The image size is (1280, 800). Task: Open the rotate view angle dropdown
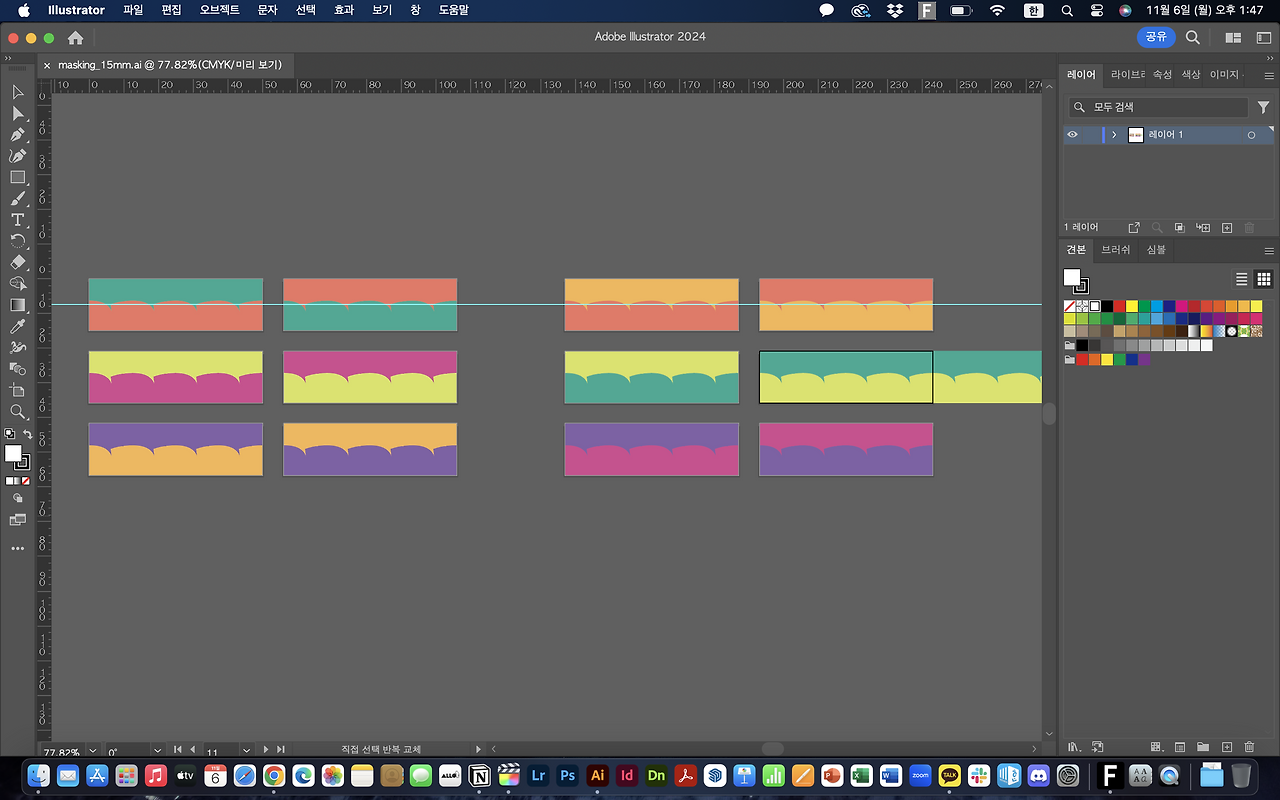157,750
